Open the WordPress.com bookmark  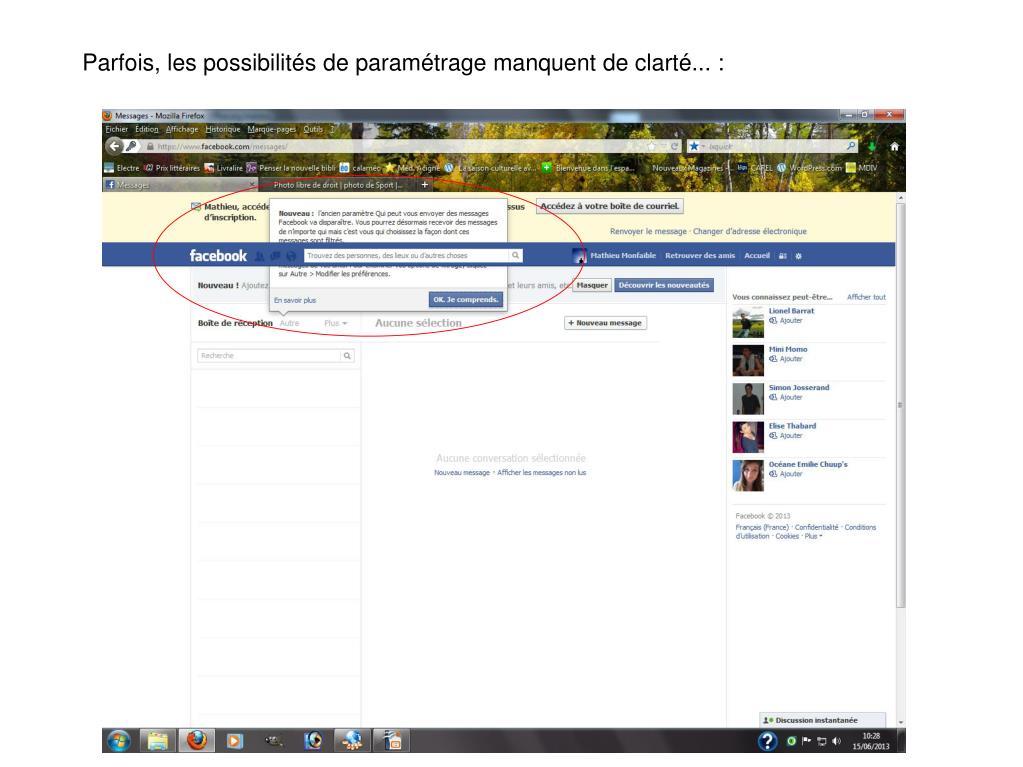[808, 168]
